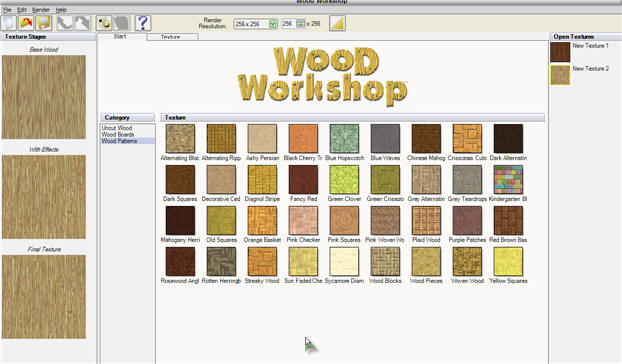Choose the Fancy Red texture

[303, 180]
